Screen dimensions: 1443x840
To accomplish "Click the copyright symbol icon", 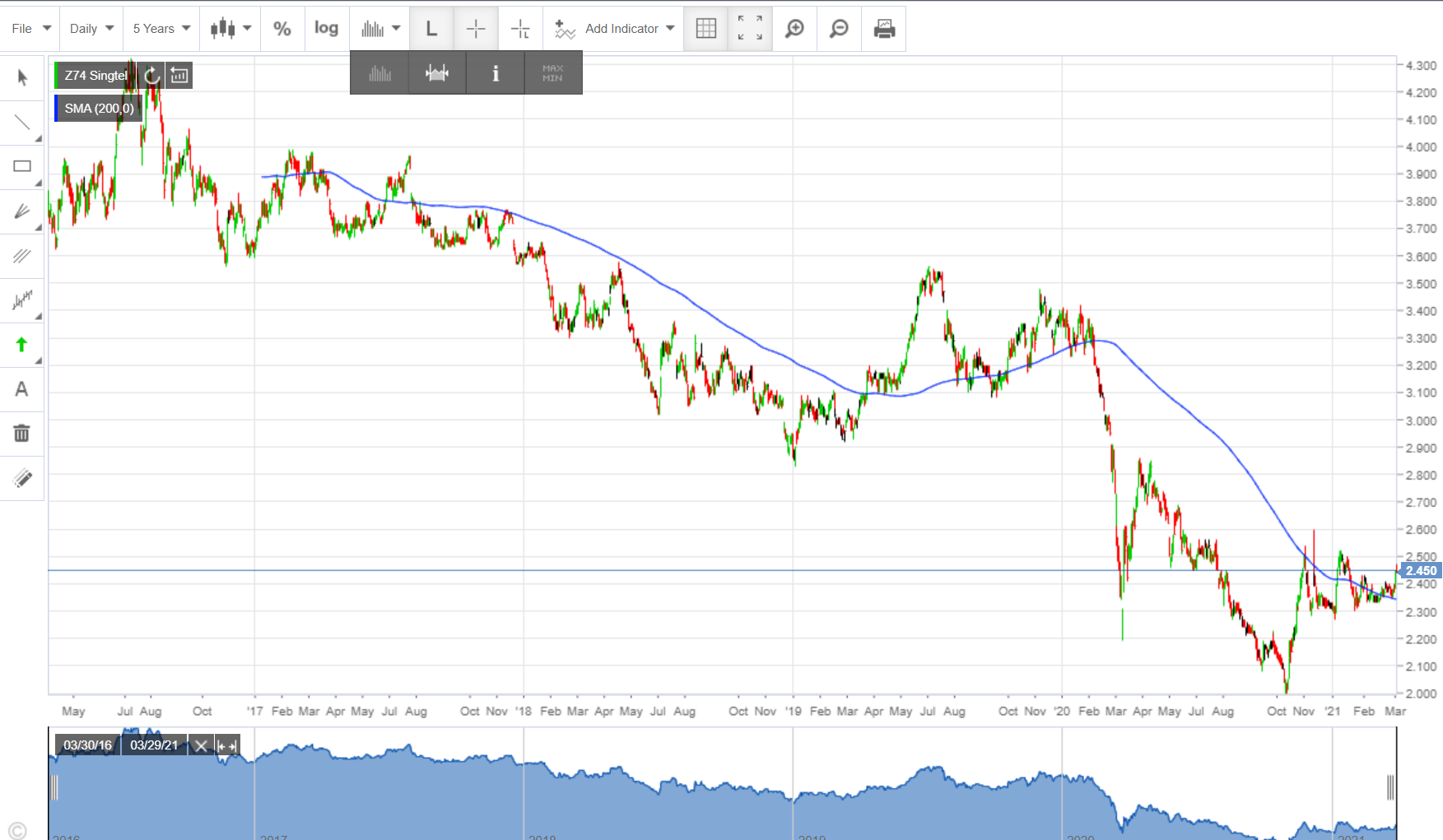I will [x=18, y=830].
